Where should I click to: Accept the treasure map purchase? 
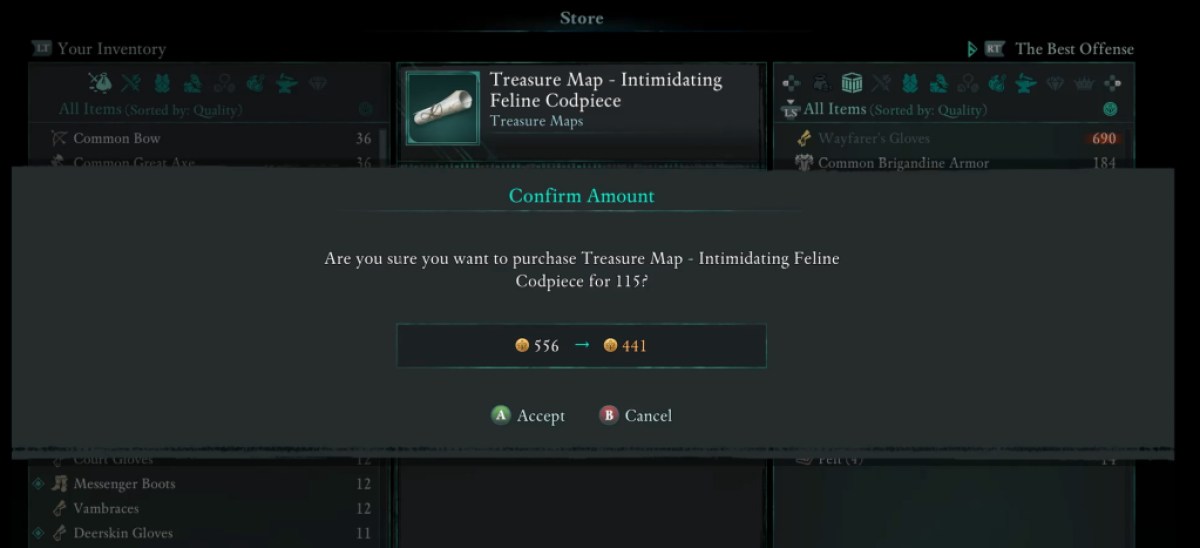click(528, 415)
